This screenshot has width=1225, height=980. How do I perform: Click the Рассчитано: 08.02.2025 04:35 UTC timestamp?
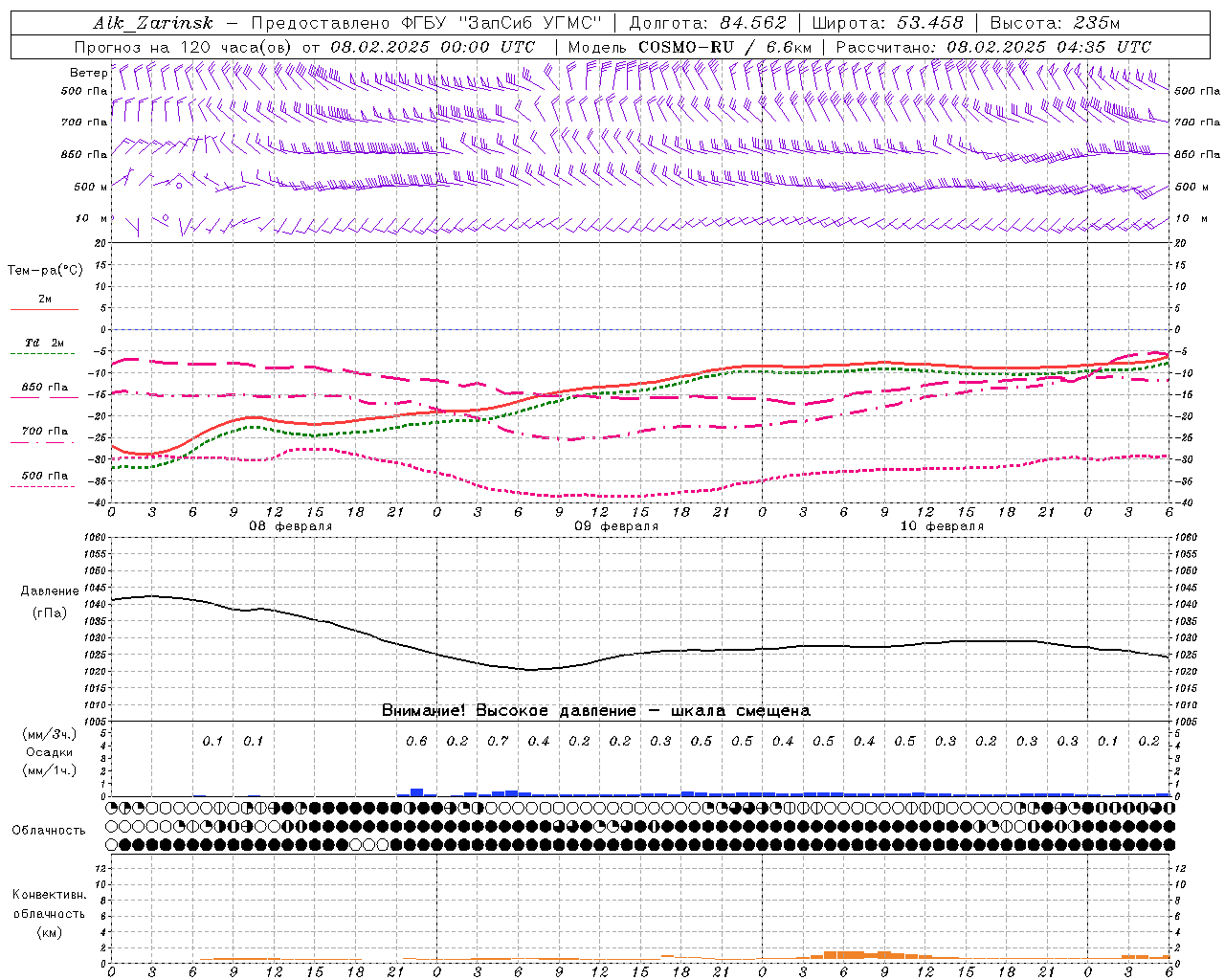[x=993, y=47]
